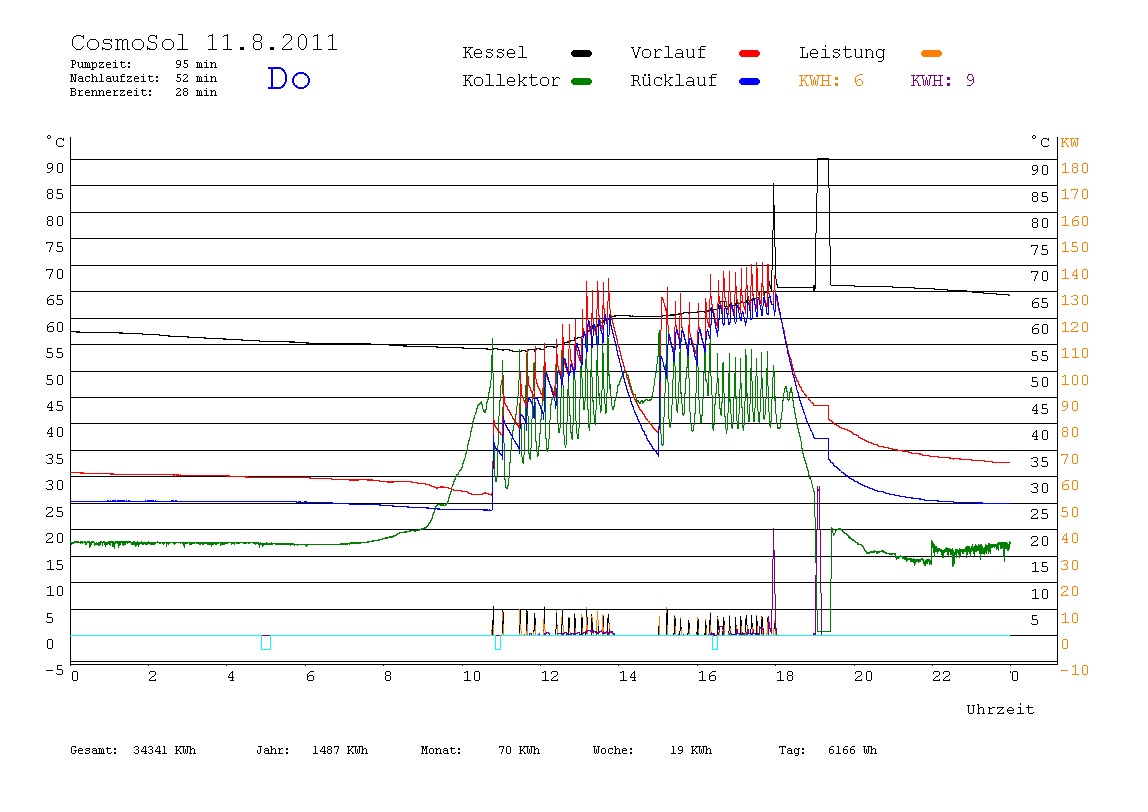Click the blue weekday label 'Do'
This screenshot has width=1148, height=812.
288,78
